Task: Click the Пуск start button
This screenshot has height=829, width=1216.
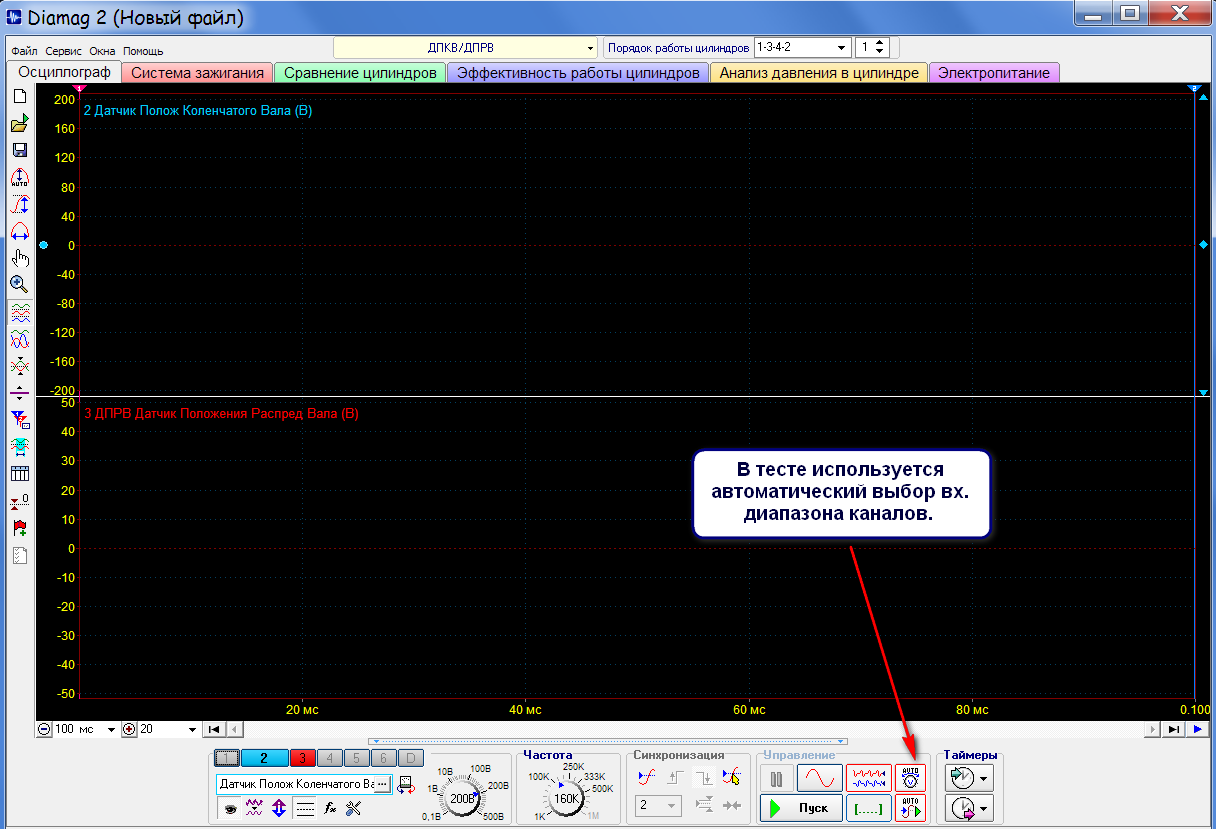Action: (801, 807)
